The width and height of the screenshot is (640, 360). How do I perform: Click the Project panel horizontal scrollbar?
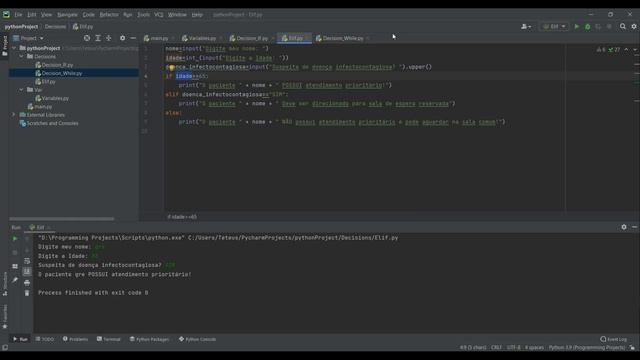pos(62,219)
